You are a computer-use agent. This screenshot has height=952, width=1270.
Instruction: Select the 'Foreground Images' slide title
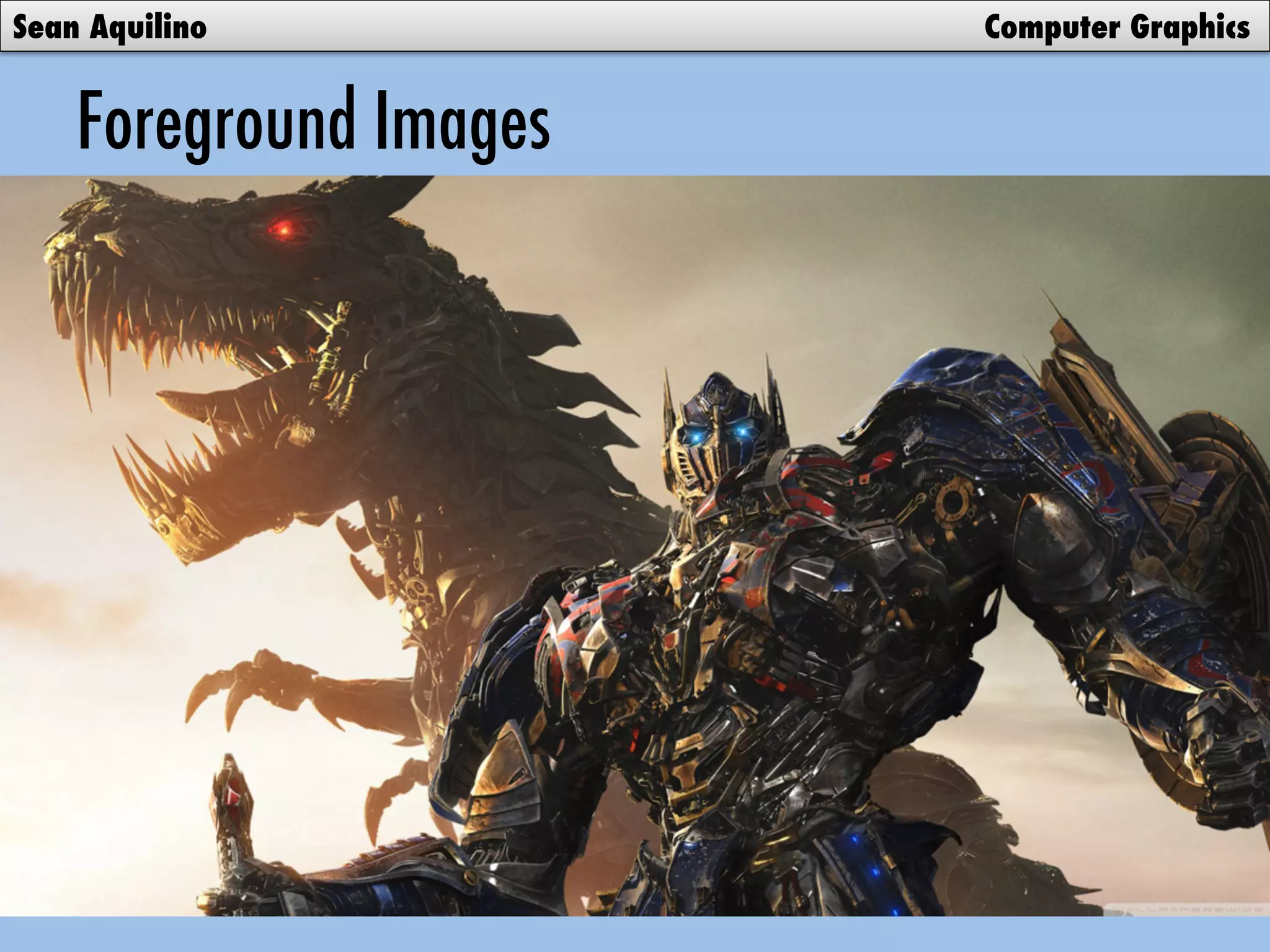coord(314,121)
